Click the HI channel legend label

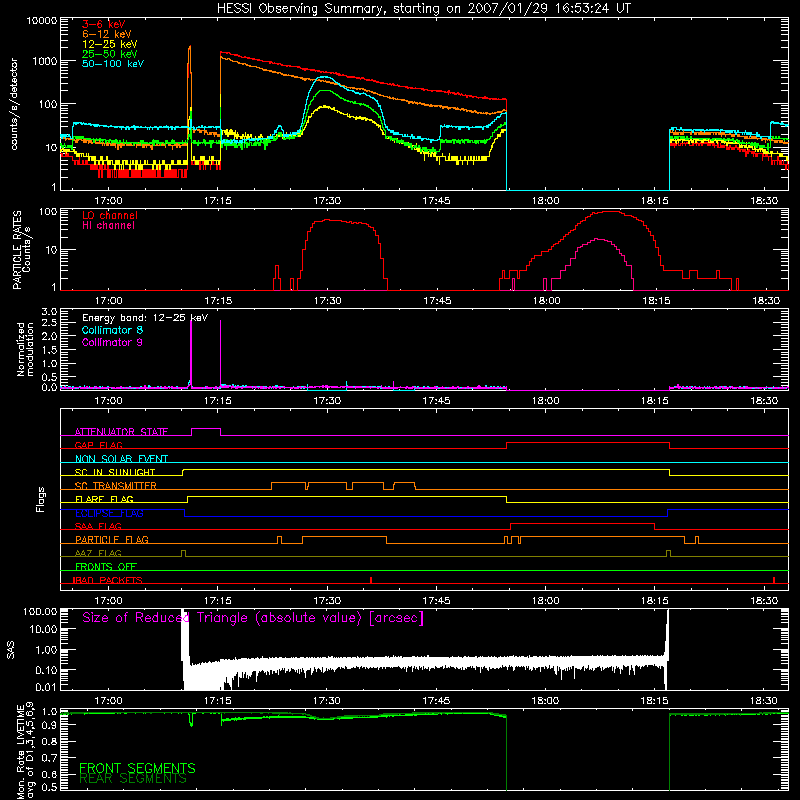point(108,226)
